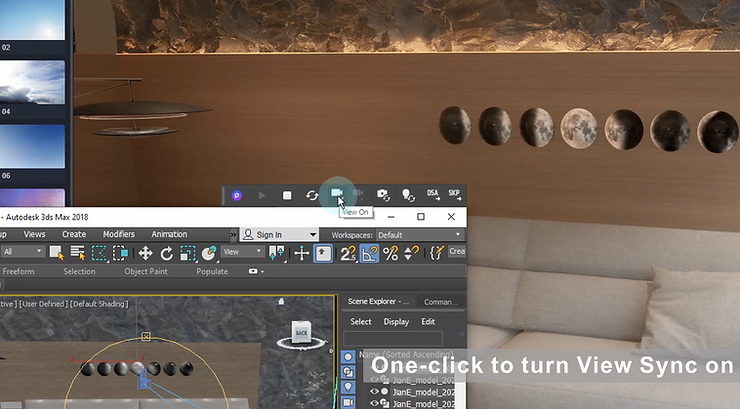Click the sync refresh arrows icon
Image resolution: width=740 pixels, height=409 pixels.
pyautogui.click(x=312, y=195)
